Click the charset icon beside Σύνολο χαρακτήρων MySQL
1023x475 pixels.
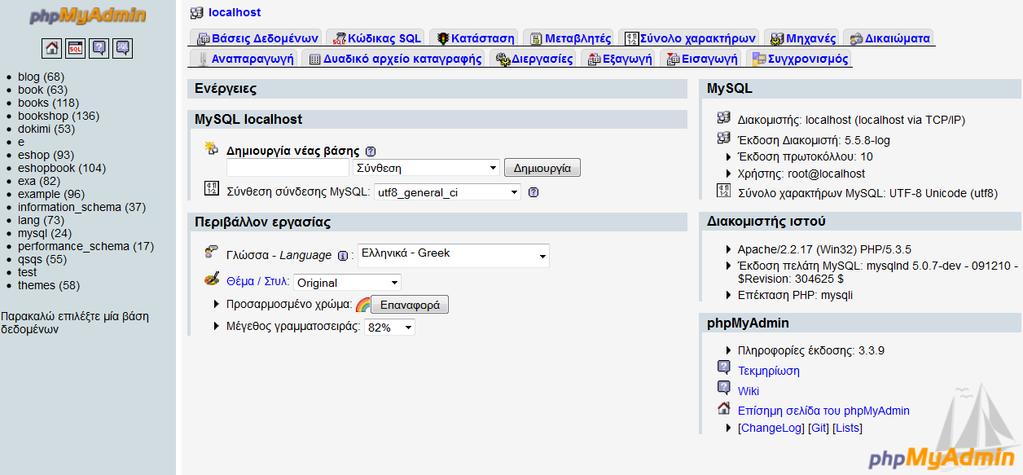pos(724,191)
